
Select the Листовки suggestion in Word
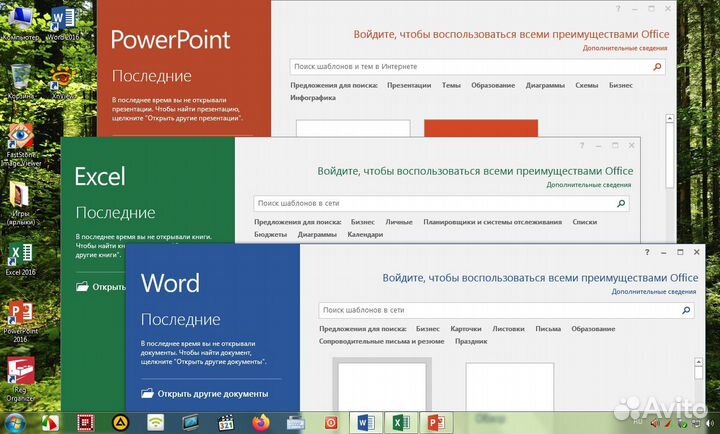tap(508, 329)
